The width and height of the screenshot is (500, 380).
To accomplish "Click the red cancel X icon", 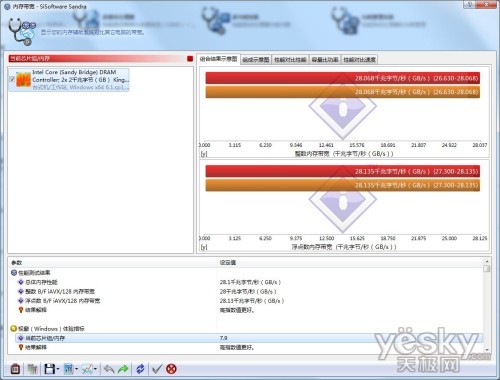I will click(x=171, y=369).
